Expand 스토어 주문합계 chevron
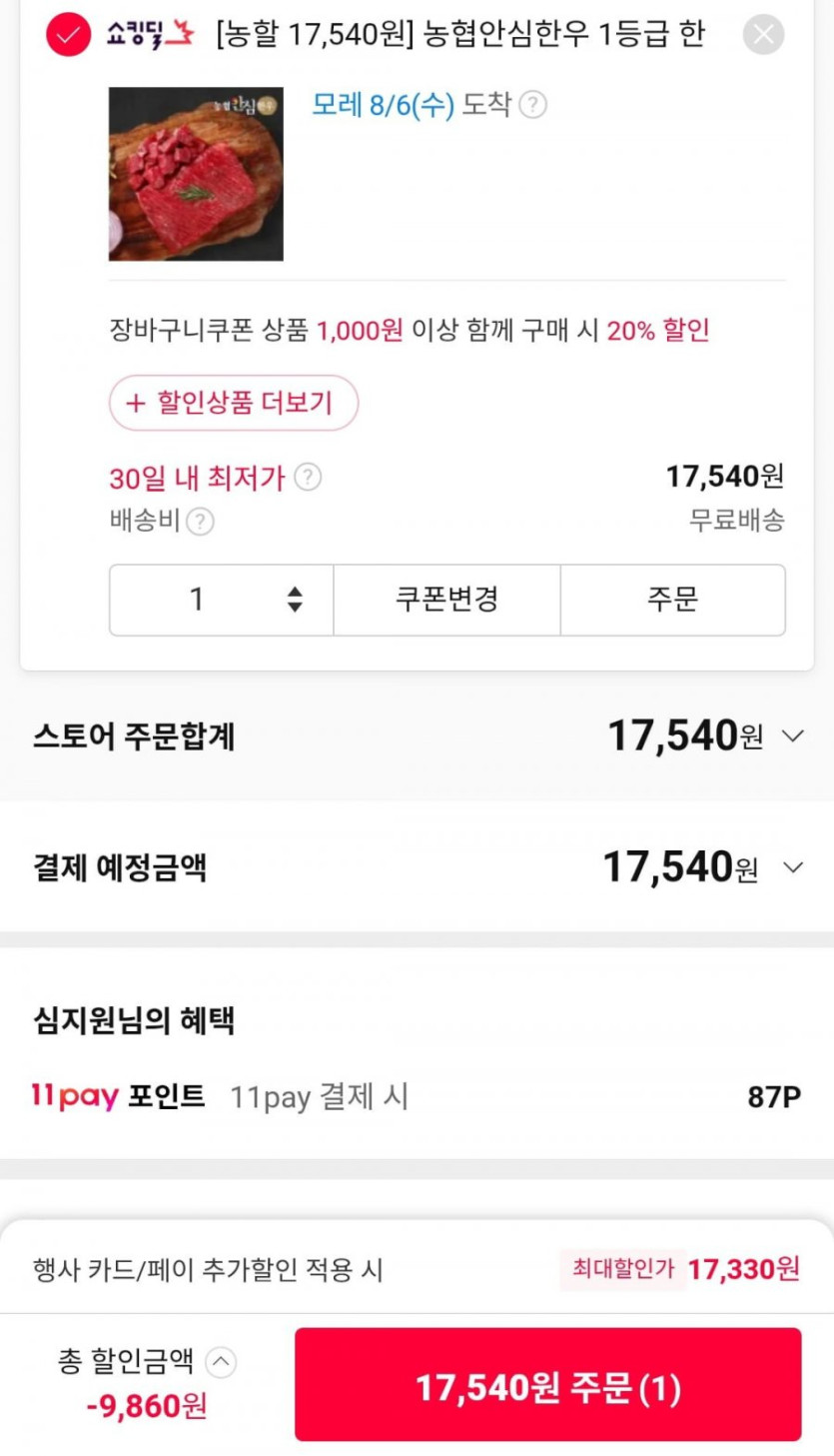 [793, 736]
